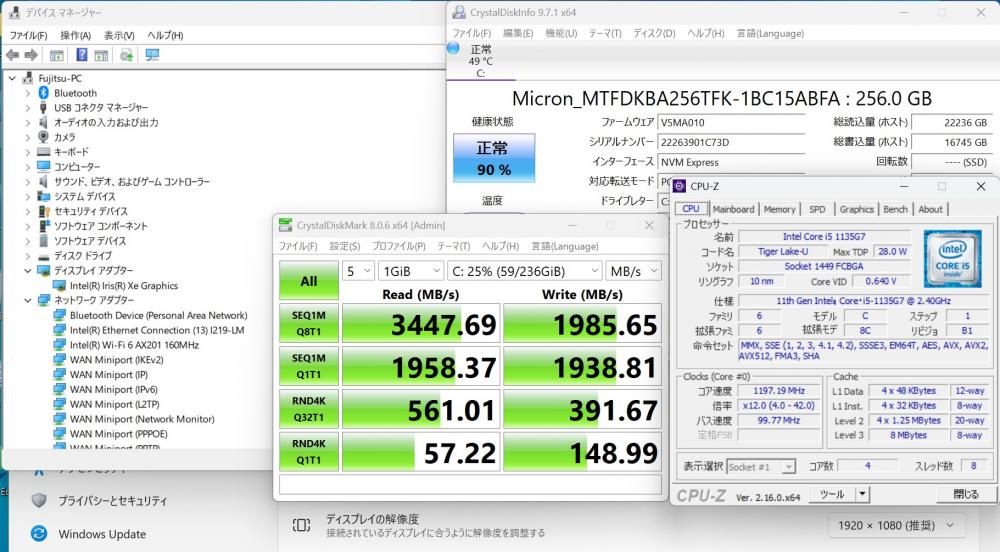Open 表示(V) menu in Device Manager
This screenshot has height=552, width=1000.
(x=119, y=35)
